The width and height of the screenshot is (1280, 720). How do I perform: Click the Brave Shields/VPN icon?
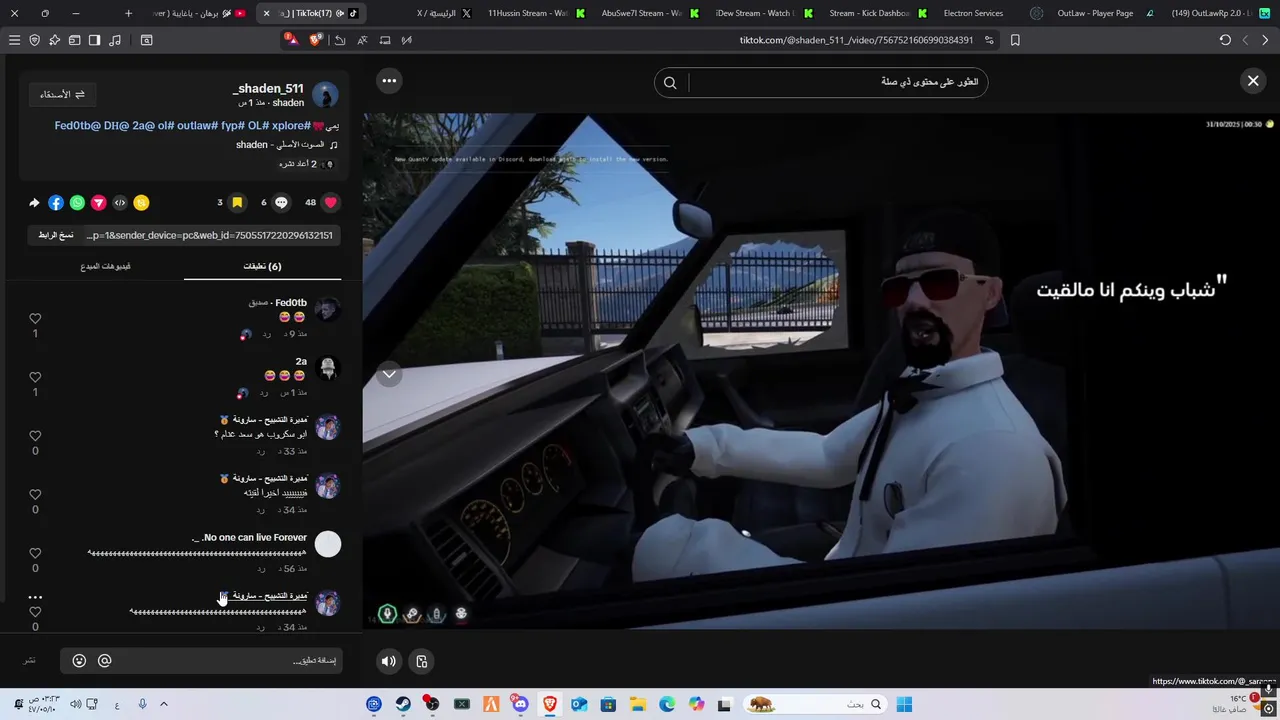pyautogui.click(x=35, y=40)
